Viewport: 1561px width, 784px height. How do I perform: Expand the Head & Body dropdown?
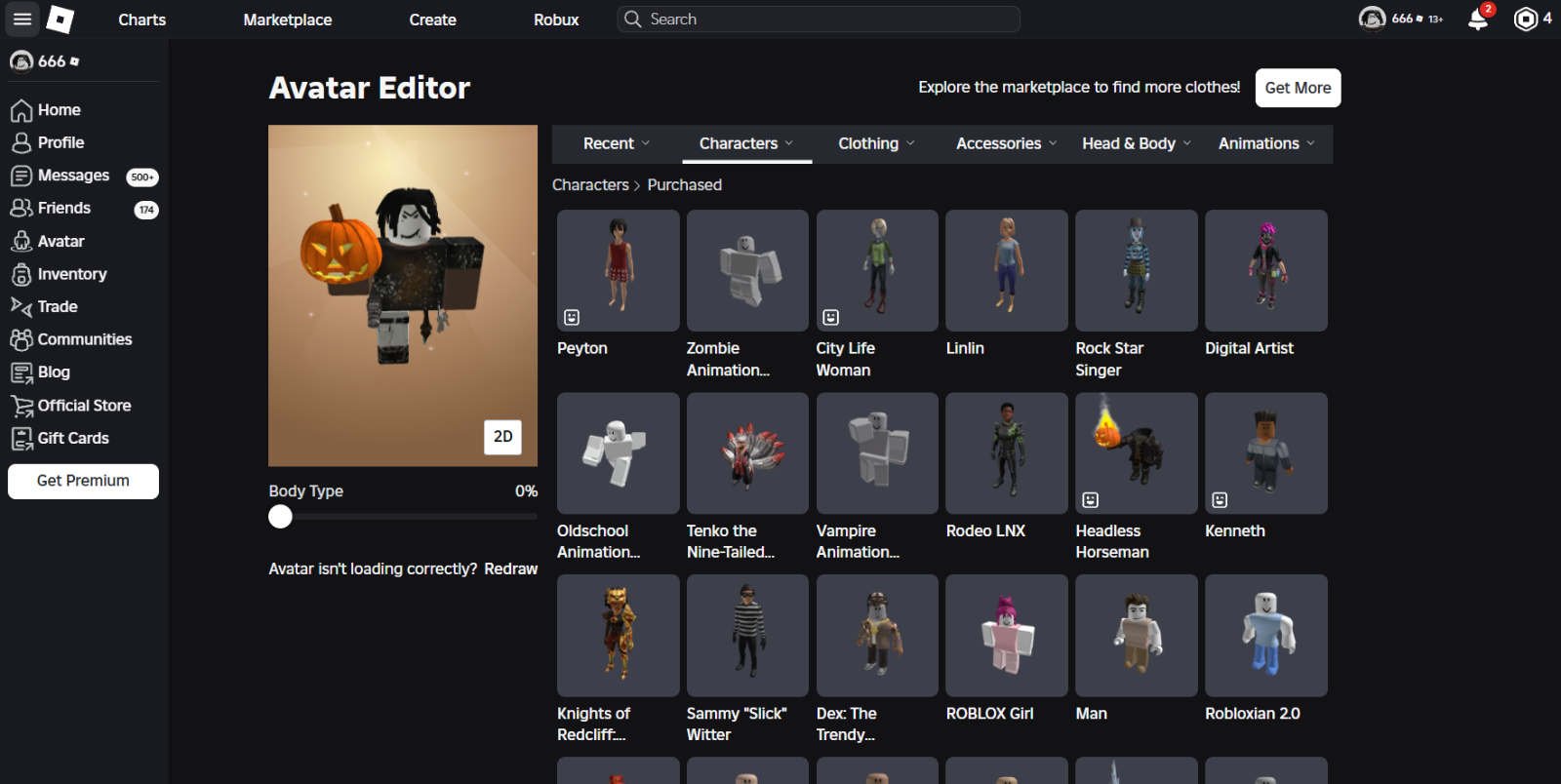pos(1136,143)
